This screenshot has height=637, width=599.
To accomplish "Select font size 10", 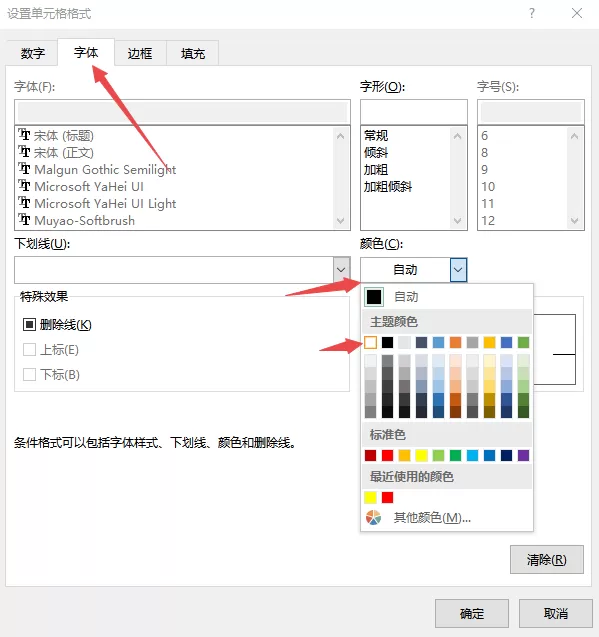I will click(488, 186).
